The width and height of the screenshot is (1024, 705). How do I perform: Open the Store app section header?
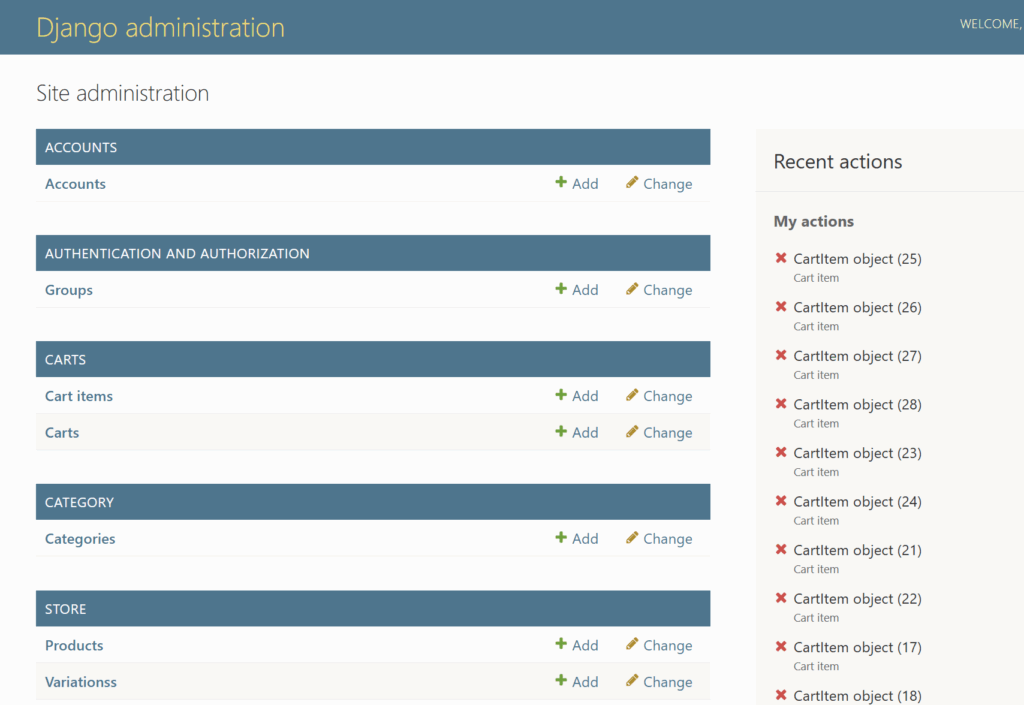[x=66, y=609]
